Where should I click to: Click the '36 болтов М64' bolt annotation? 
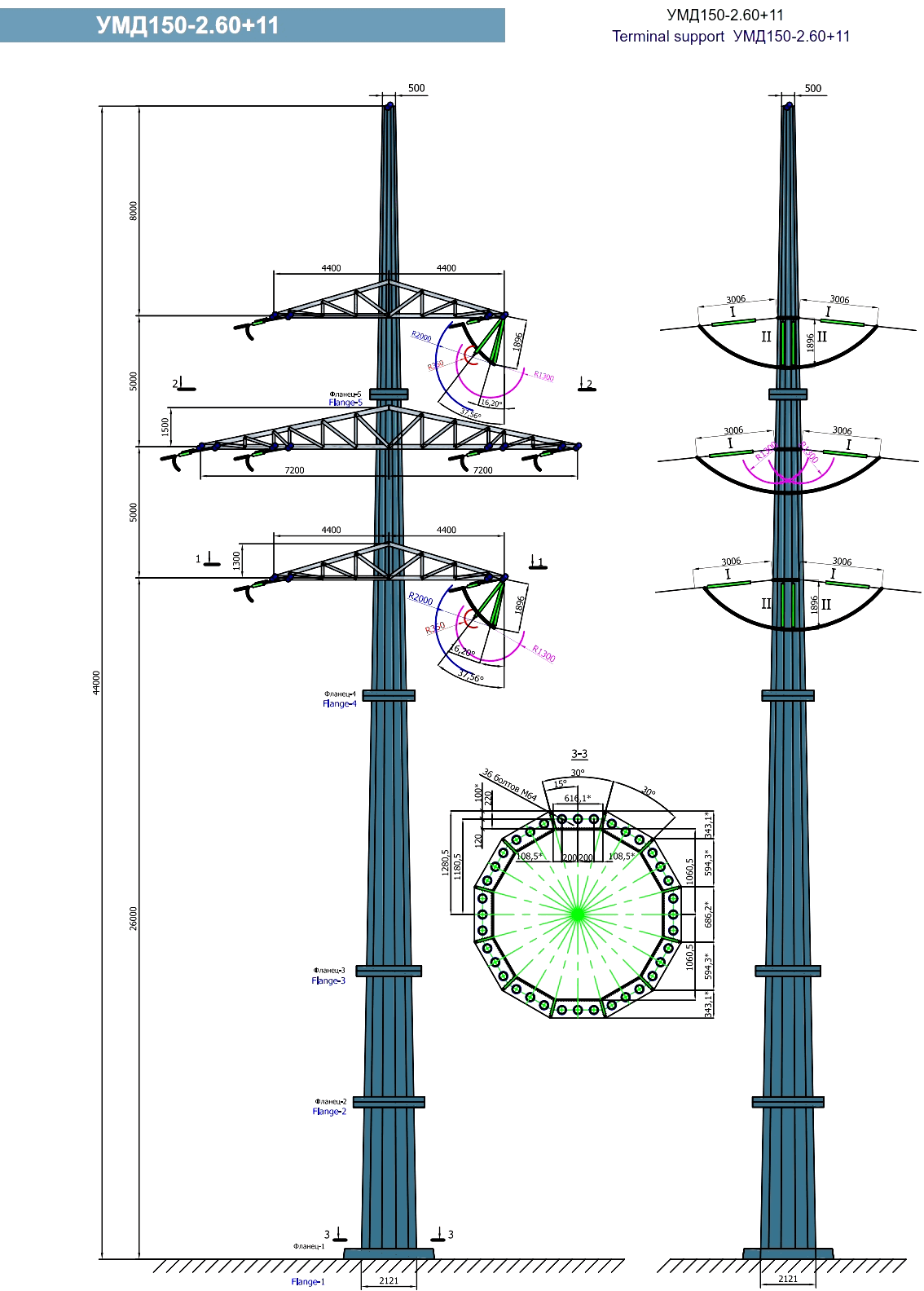coord(509,785)
